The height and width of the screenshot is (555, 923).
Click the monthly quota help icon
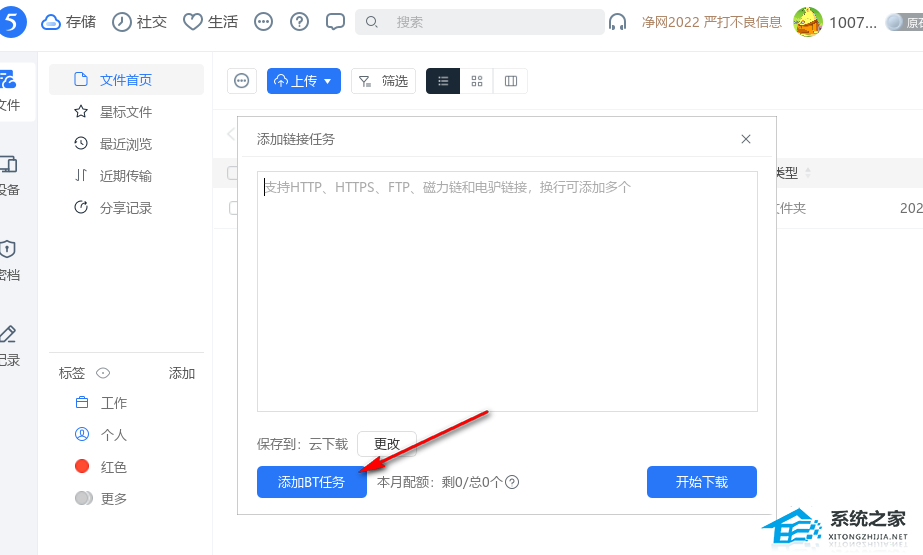512,482
